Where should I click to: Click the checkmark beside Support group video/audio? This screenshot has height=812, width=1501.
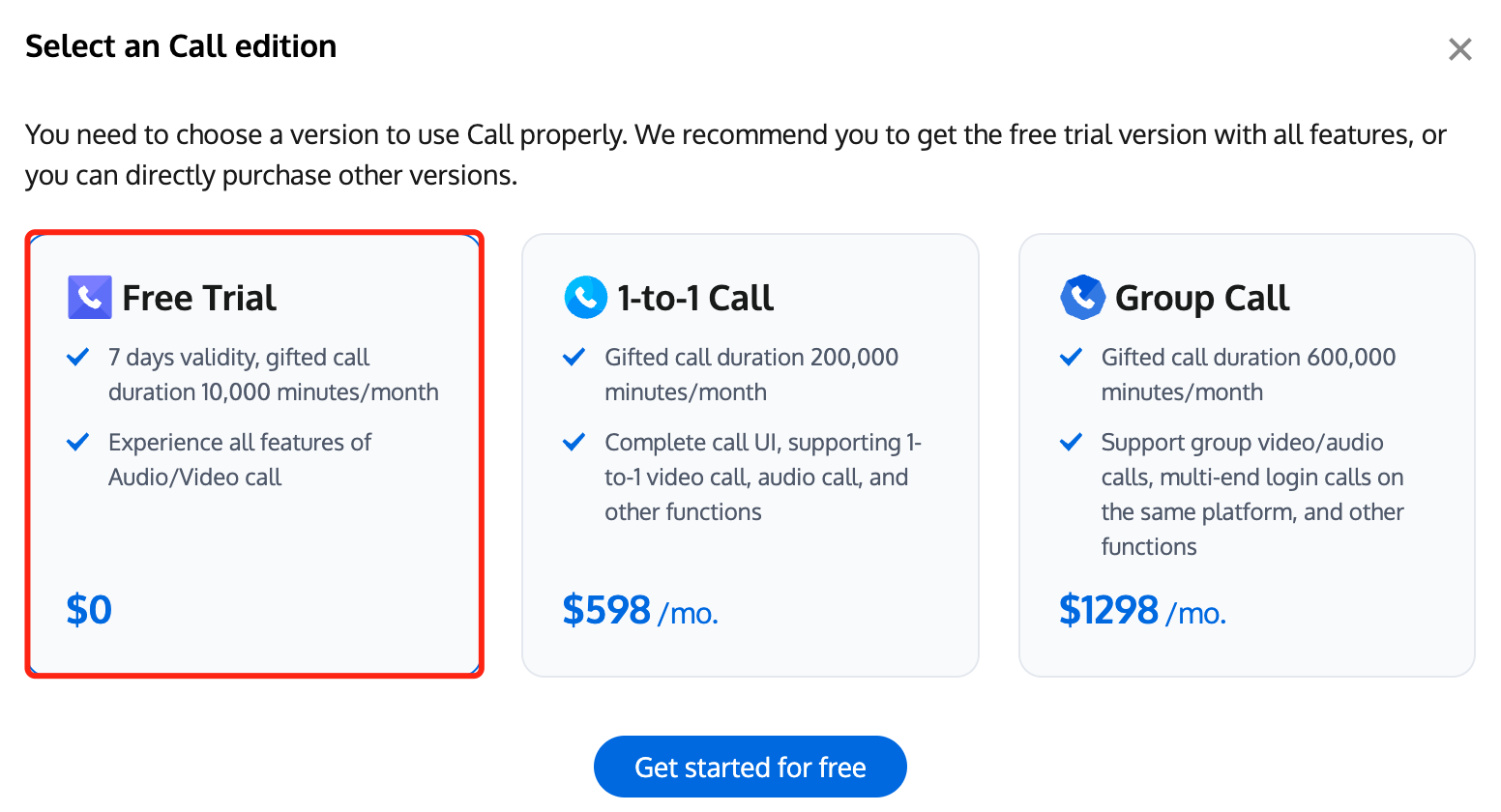[1071, 443]
